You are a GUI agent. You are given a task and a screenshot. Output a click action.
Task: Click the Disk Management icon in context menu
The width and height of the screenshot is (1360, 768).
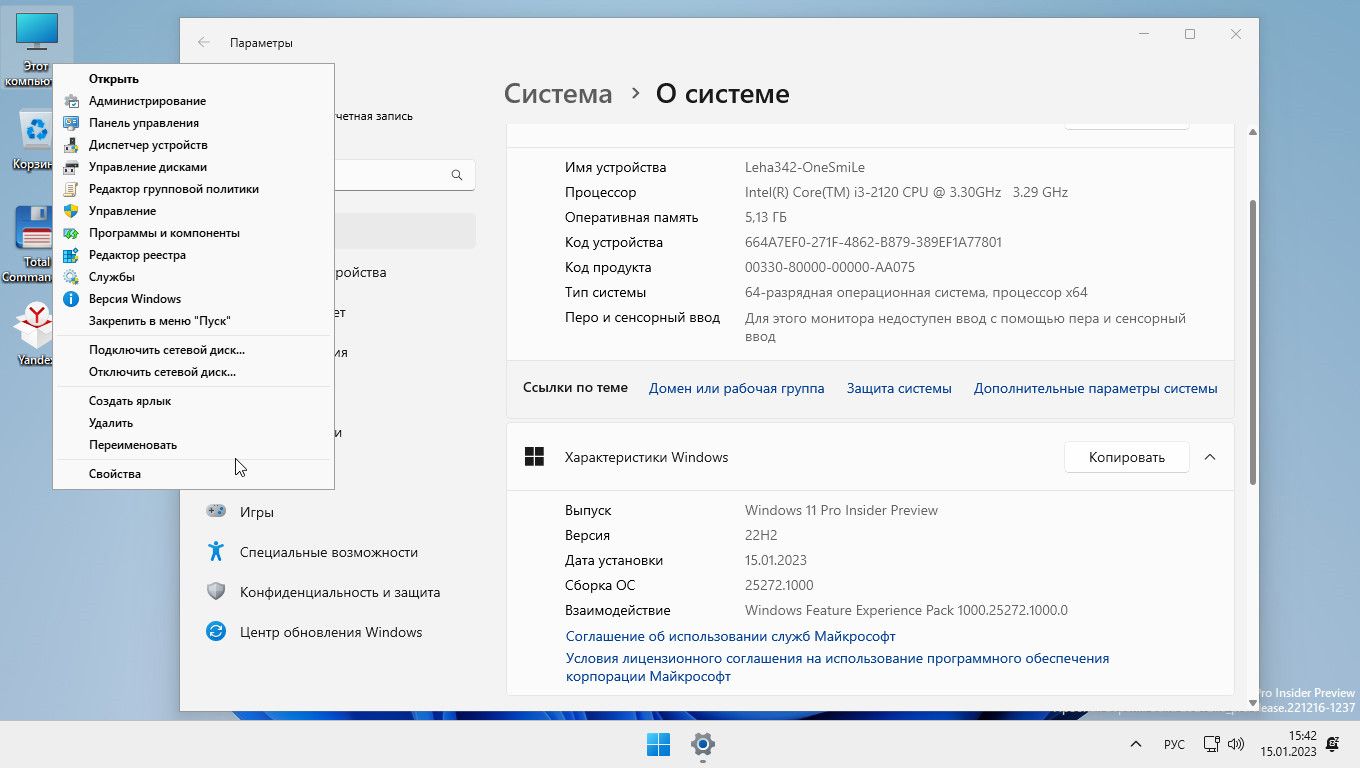click(x=71, y=167)
